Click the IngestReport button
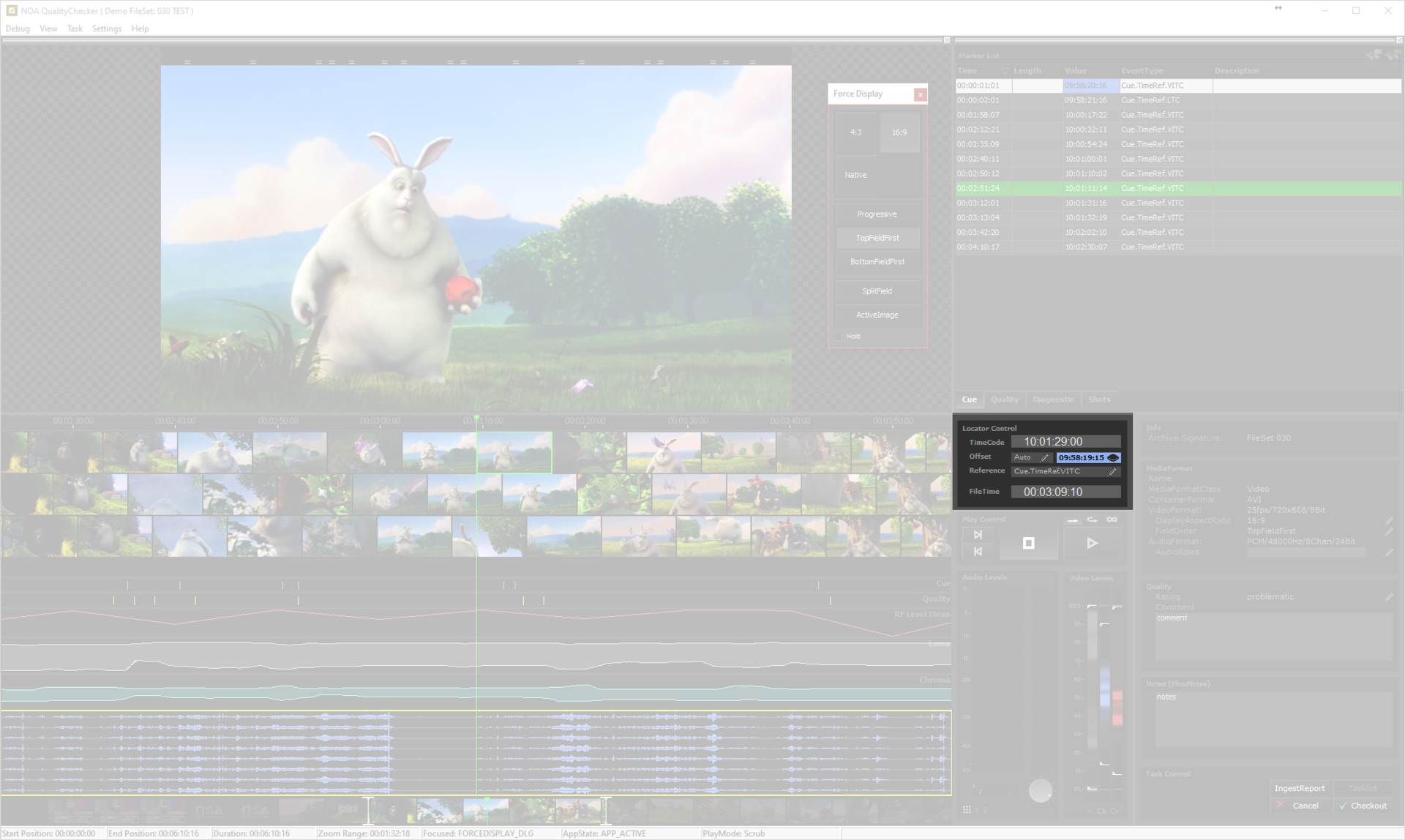The image size is (1405, 840). (1300, 788)
